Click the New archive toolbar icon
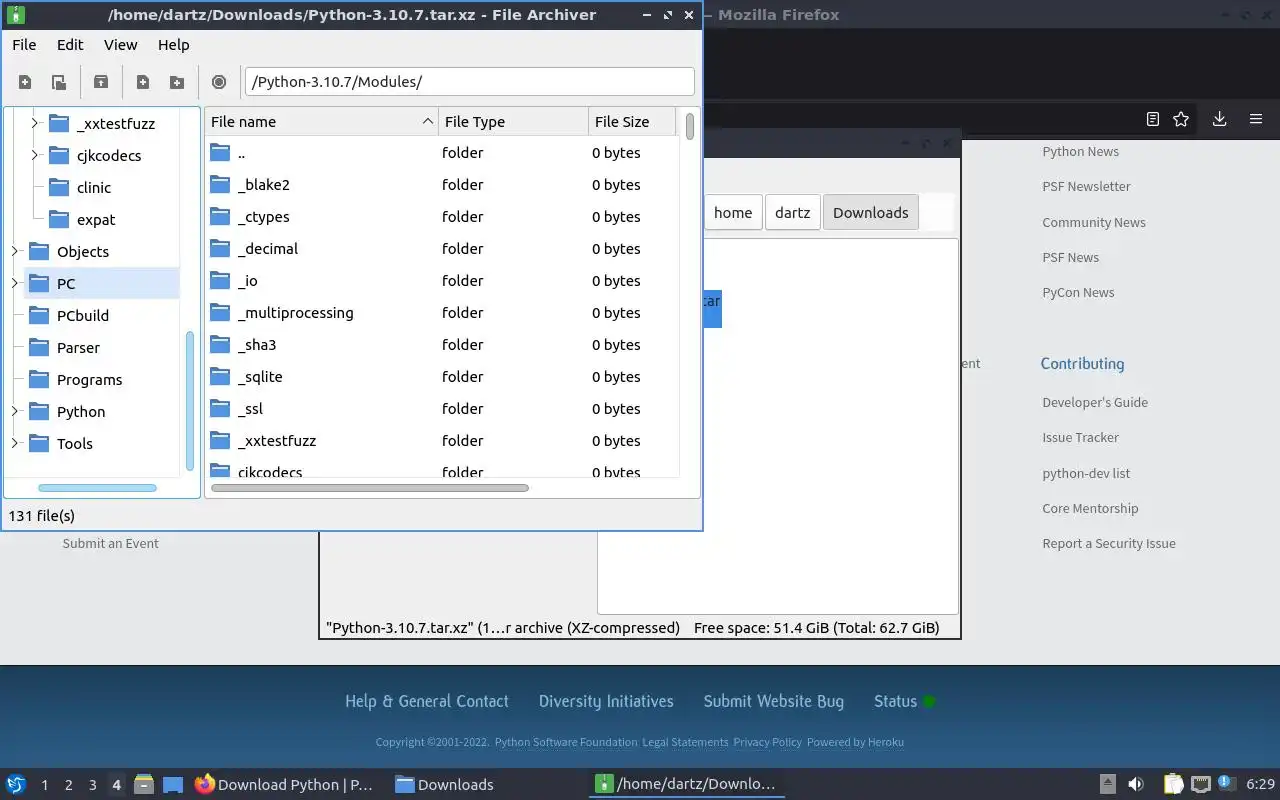The width and height of the screenshot is (1280, 800). (x=25, y=82)
